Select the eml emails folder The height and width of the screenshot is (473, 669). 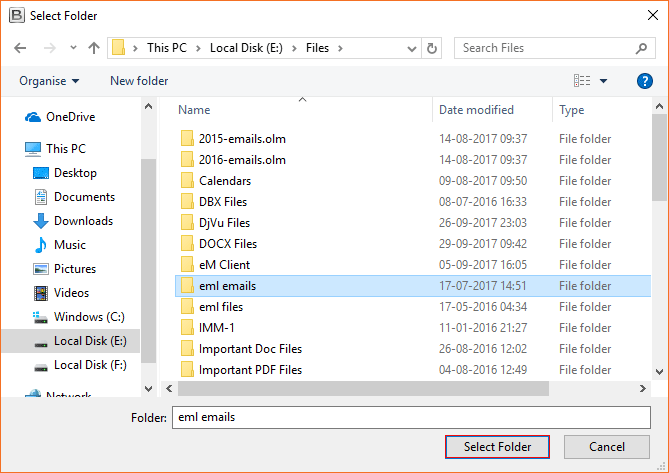click(x=413, y=286)
